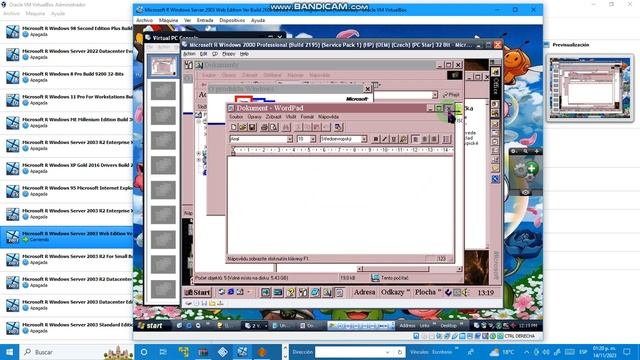Click Buscar search box on Windows taskbar
640x360 pixels.
coord(77,352)
